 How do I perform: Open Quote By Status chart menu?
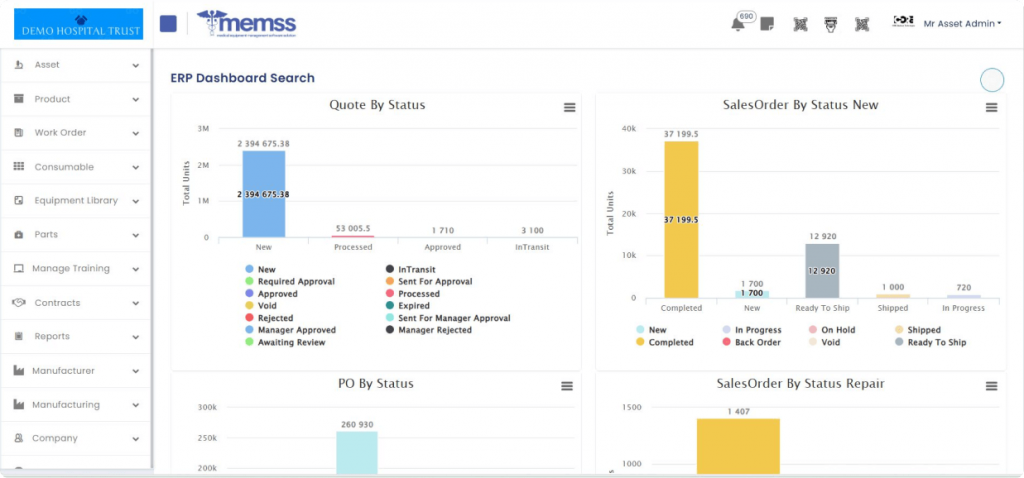point(569,108)
